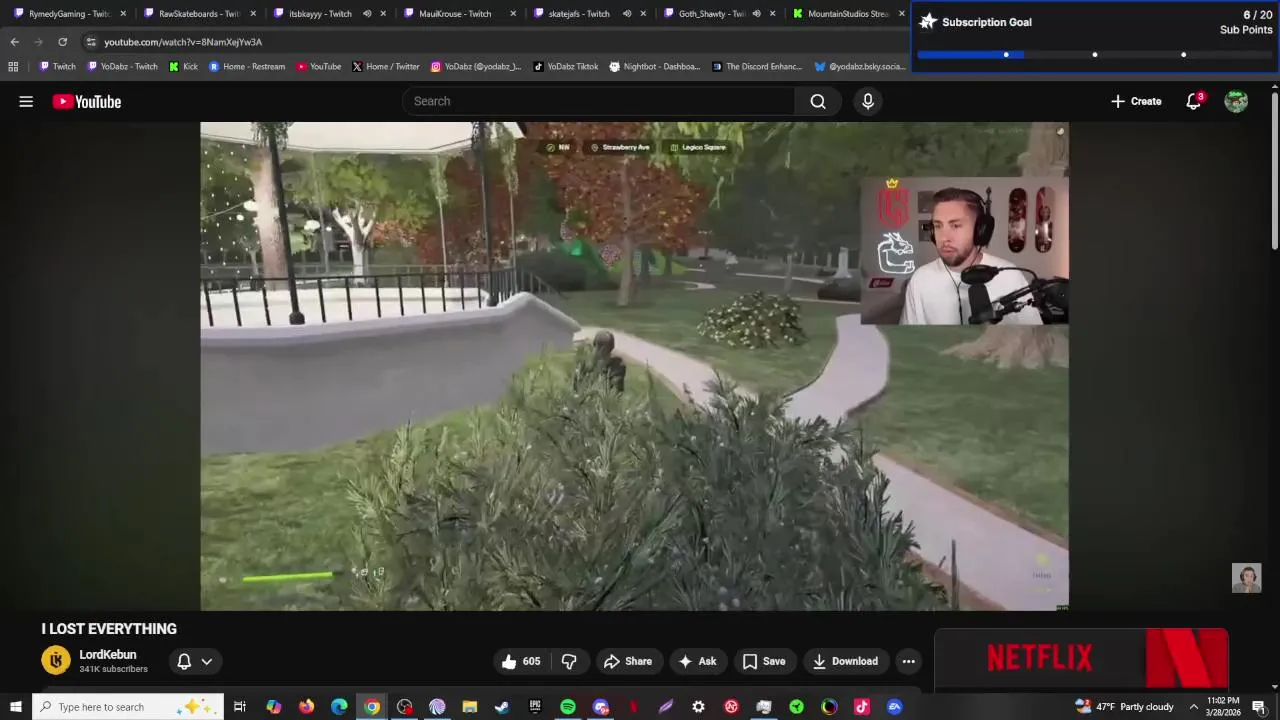The height and width of the screenshot is (720, 1280).
Task: Show hidden system tray icons
Action: 1193,707
